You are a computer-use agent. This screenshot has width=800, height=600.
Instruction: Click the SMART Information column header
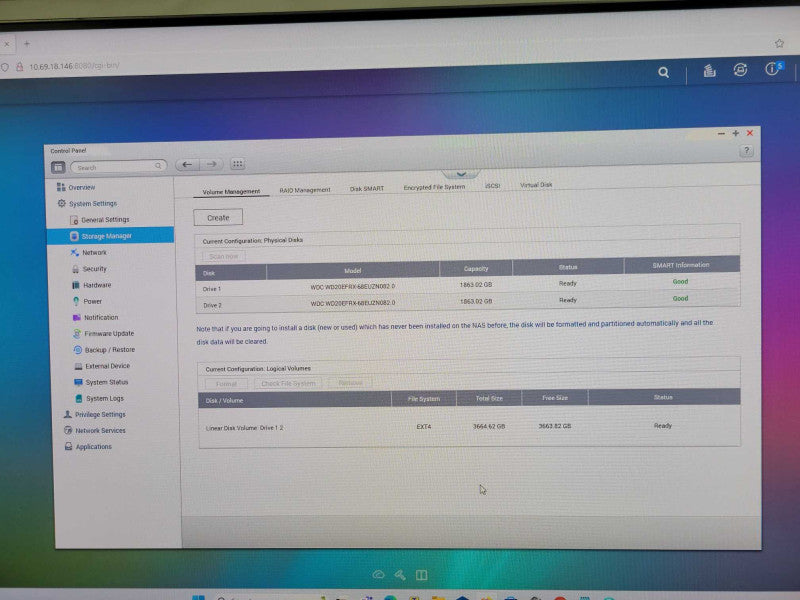coord(681,265)
